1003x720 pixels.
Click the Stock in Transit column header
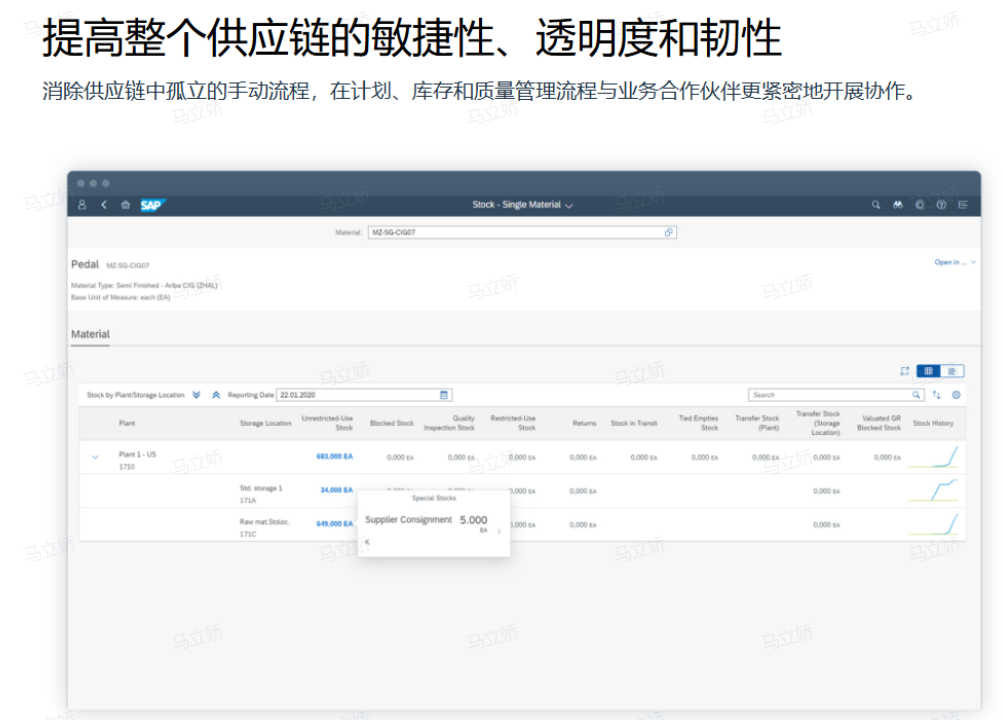pos(634,423)
